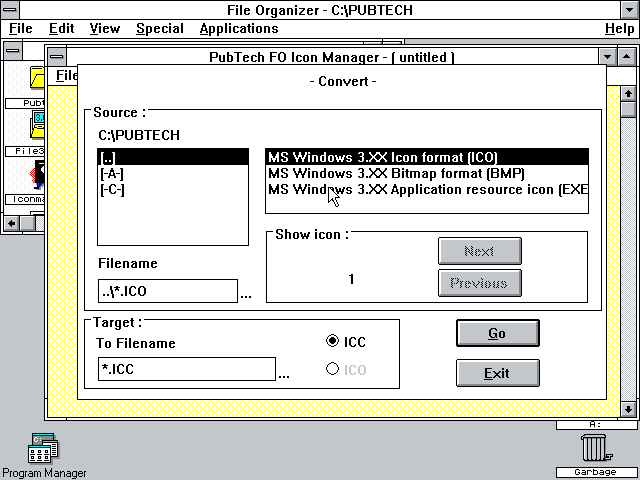Select the [-A-] drive entry

click(x=173, y=173)
